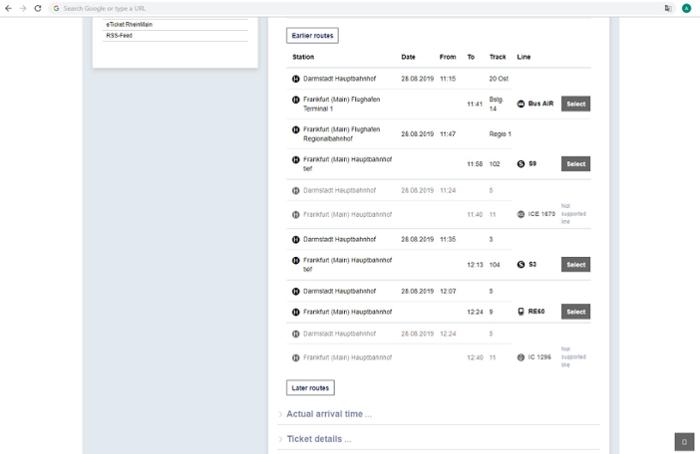Expand the Ticket details section
The image size is (700, 454).
tap(319, 439)
